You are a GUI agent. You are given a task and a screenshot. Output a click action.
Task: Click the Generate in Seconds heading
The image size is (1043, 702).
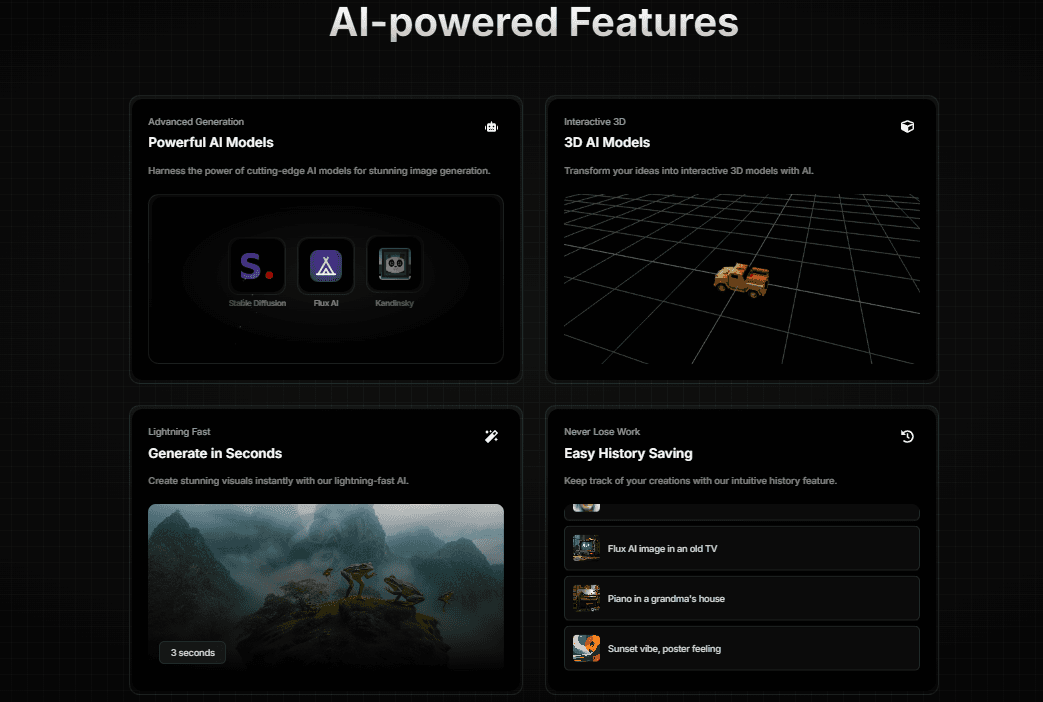click(215, 453)
